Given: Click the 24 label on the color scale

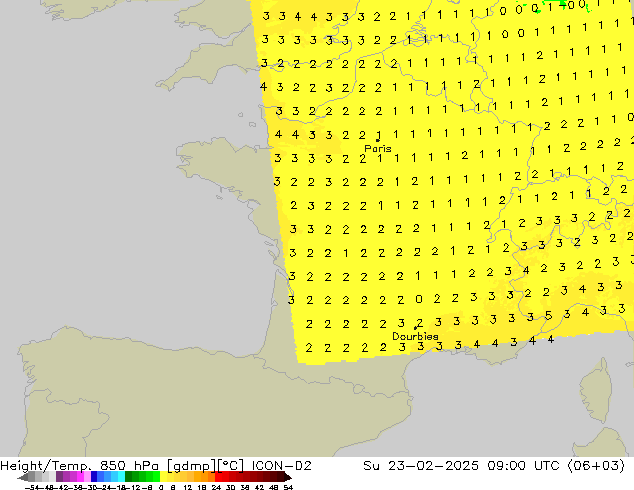Looking at the screenshot, I should click(x=216, y=487).
